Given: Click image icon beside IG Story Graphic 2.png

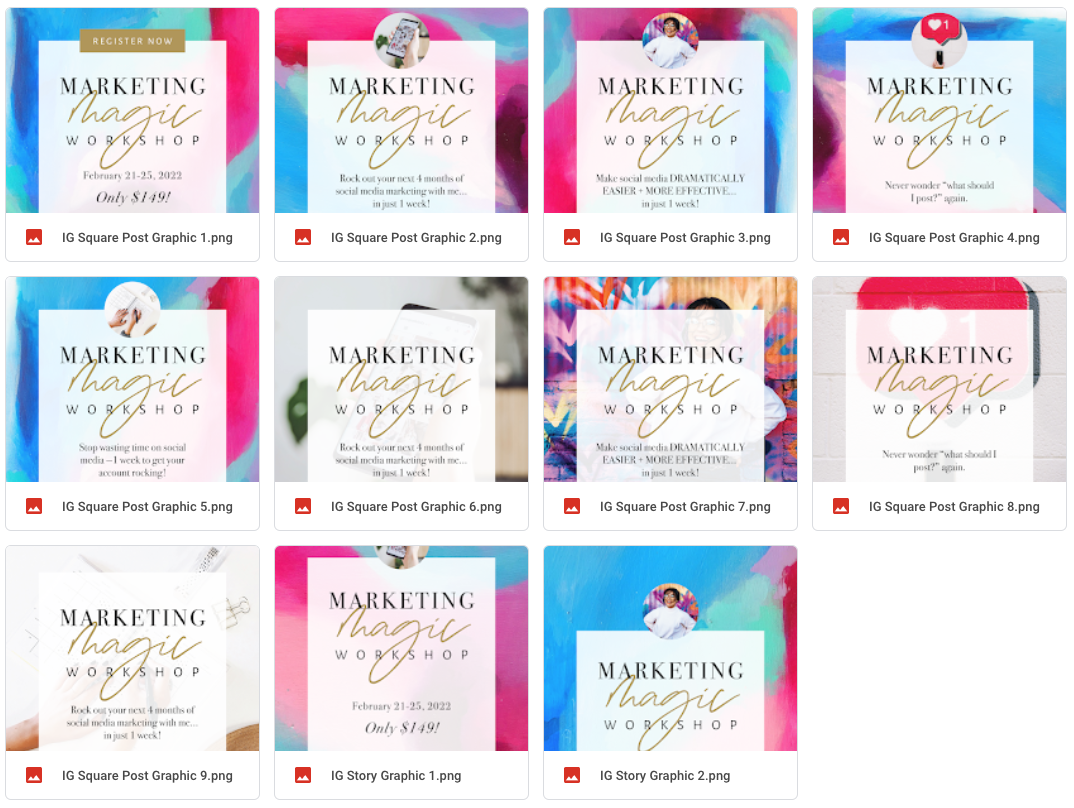Looking at the screenshot, I should (572, 775).
